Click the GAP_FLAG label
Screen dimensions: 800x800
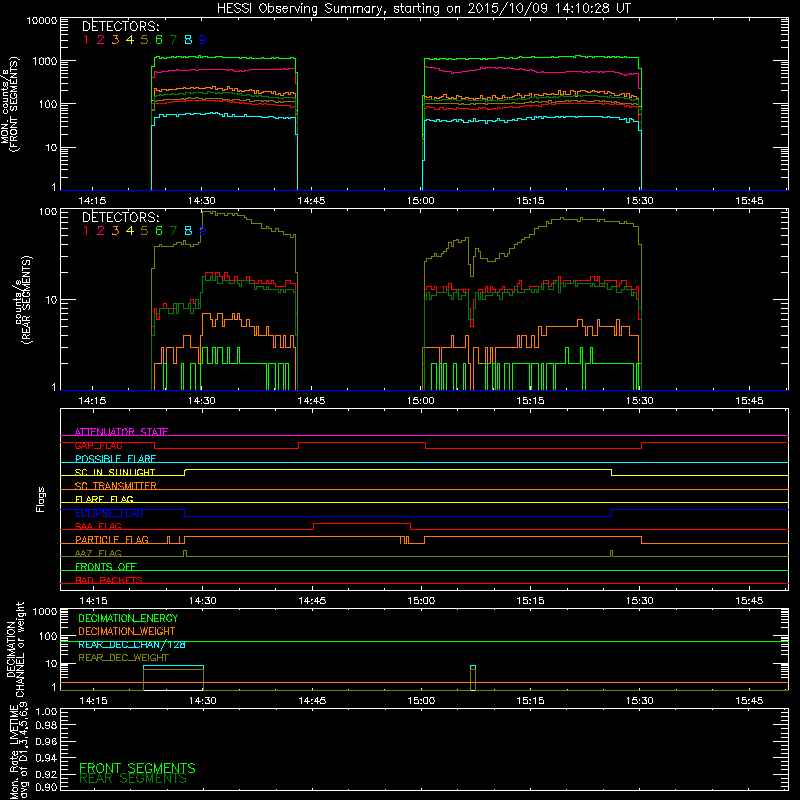pyautogui.click(x=98, y=445)
